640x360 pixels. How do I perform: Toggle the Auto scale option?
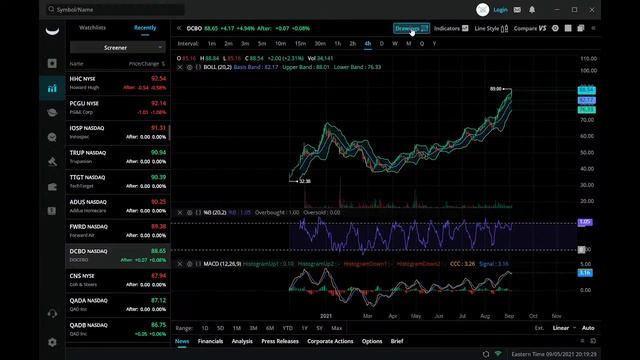(588, 328)
